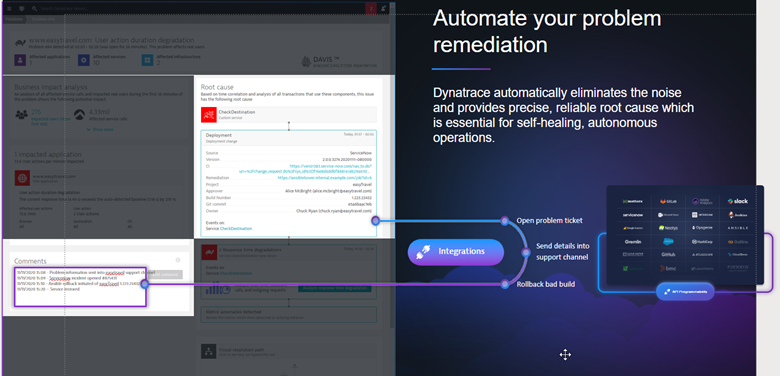Screen dimensions: 780x376
Task: Open the red problems counter badge
Action: pyautogui.click(x=371, y=8)
